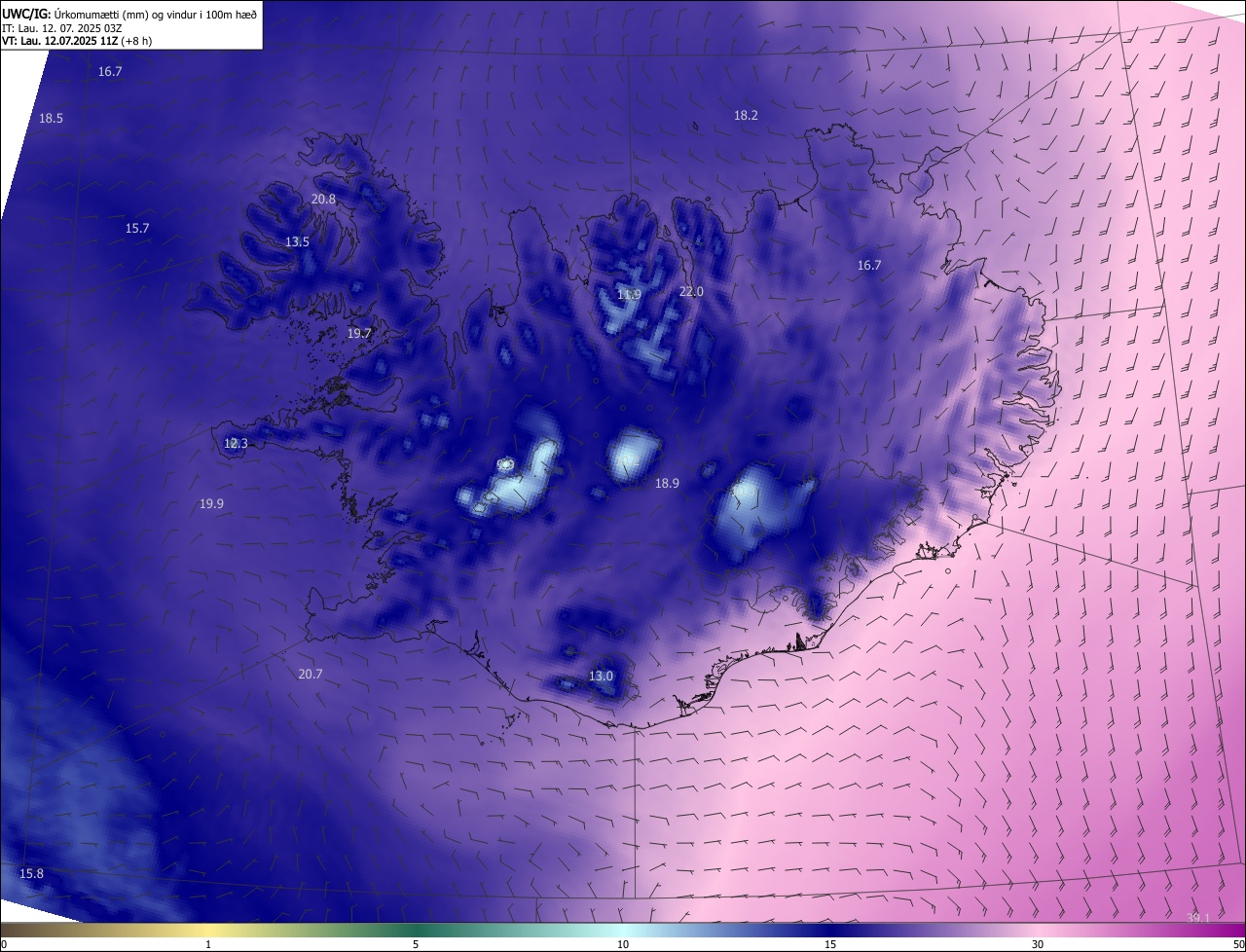Click the 20.8 value over the Westfjords
Image resolution: width=1246 pixels, height=952 pixels.
click(x=323, y=199)
